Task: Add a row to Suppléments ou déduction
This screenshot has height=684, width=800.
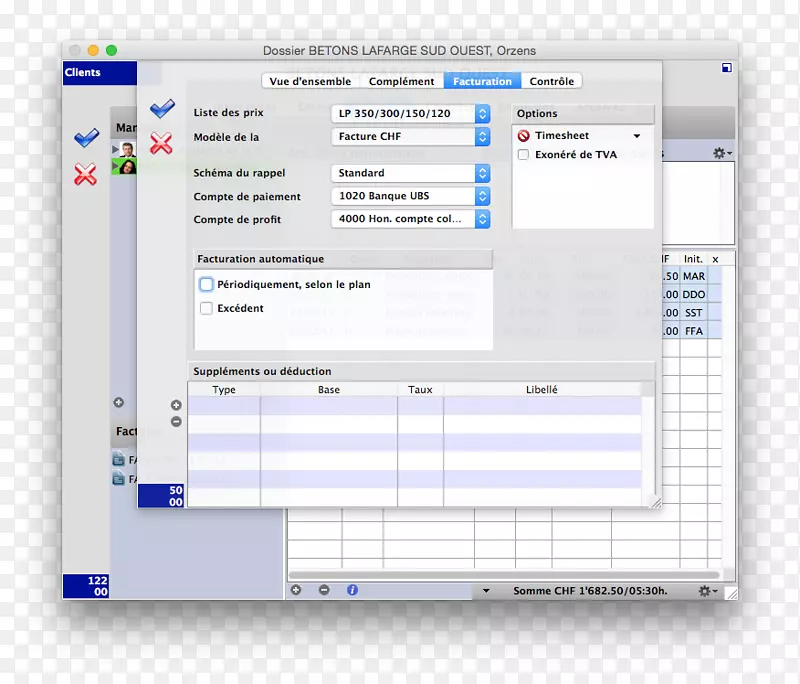Action: point(176,405)
